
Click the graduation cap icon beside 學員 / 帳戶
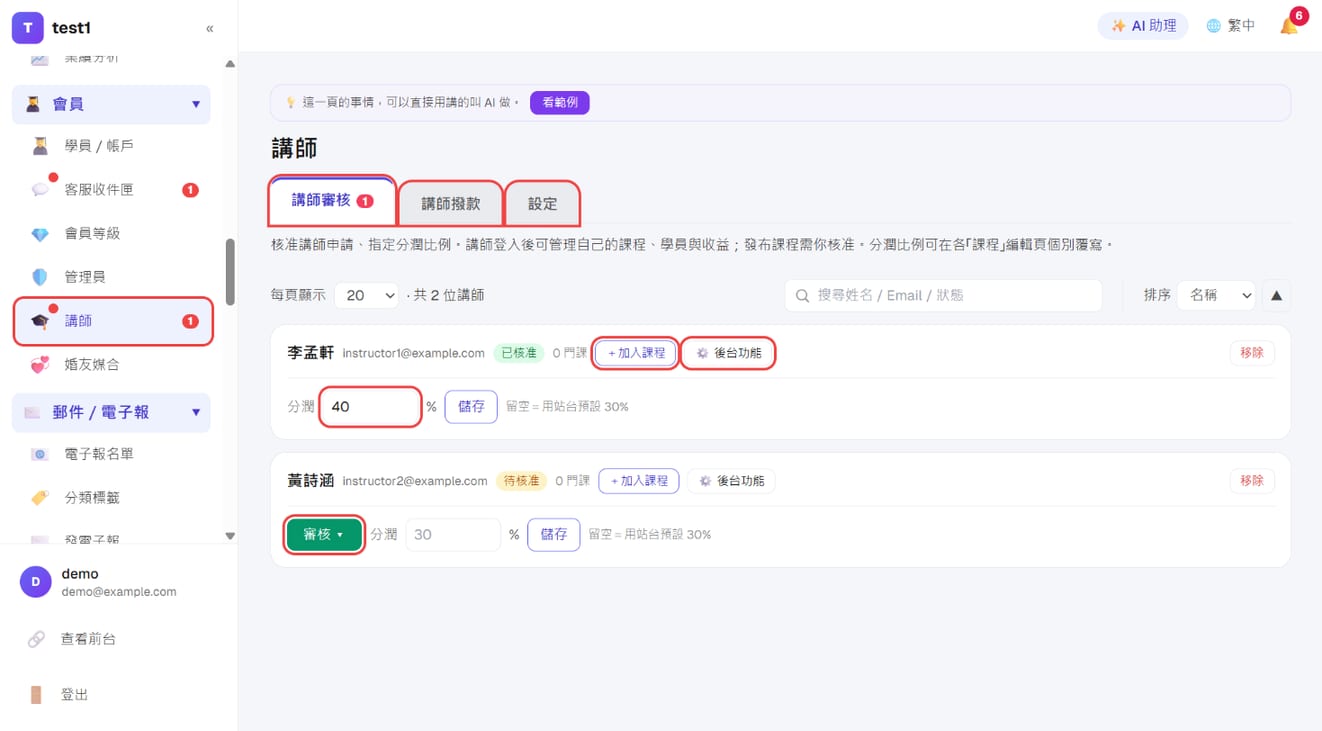40,146
